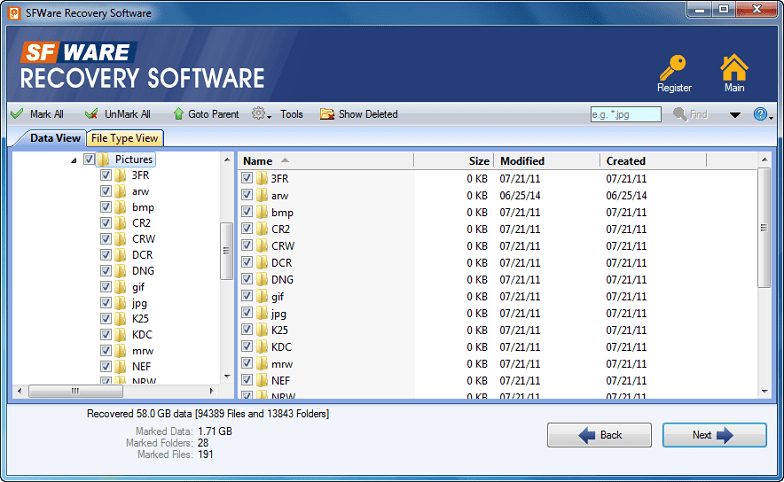This screenshot has height=482, width=784.
Task: Select the gif folder in the tree
Action: tap(138, 287)
